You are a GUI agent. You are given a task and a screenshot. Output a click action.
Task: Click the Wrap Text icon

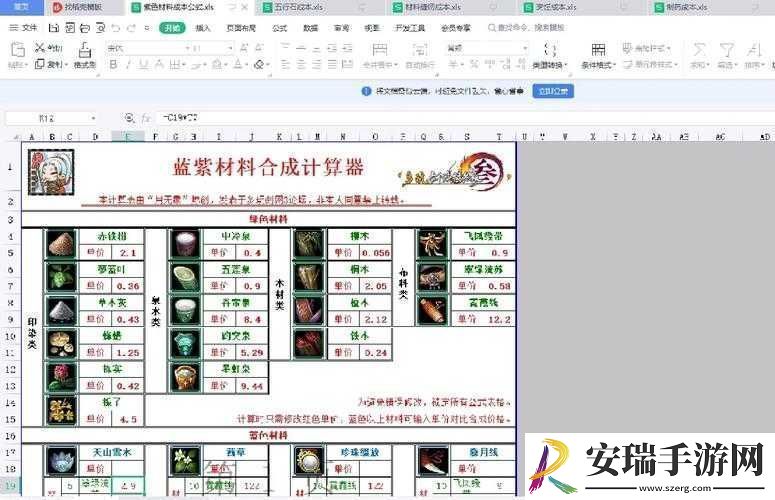click(x=420, y=49)
